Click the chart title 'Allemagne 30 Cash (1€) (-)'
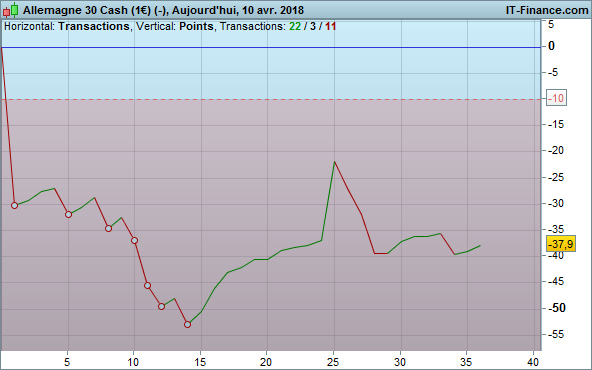The width and height of the screenshot is (592, 370). pyautogui.click(x=94, y=10)
